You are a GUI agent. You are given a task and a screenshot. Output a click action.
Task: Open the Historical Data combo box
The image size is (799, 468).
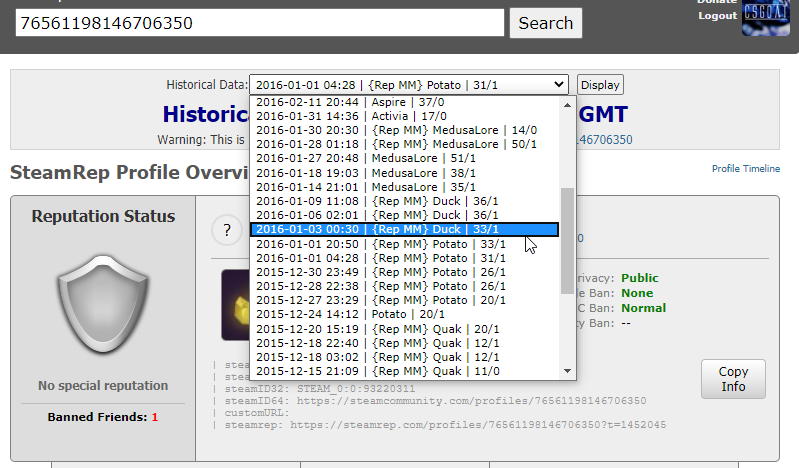[409, 85]
